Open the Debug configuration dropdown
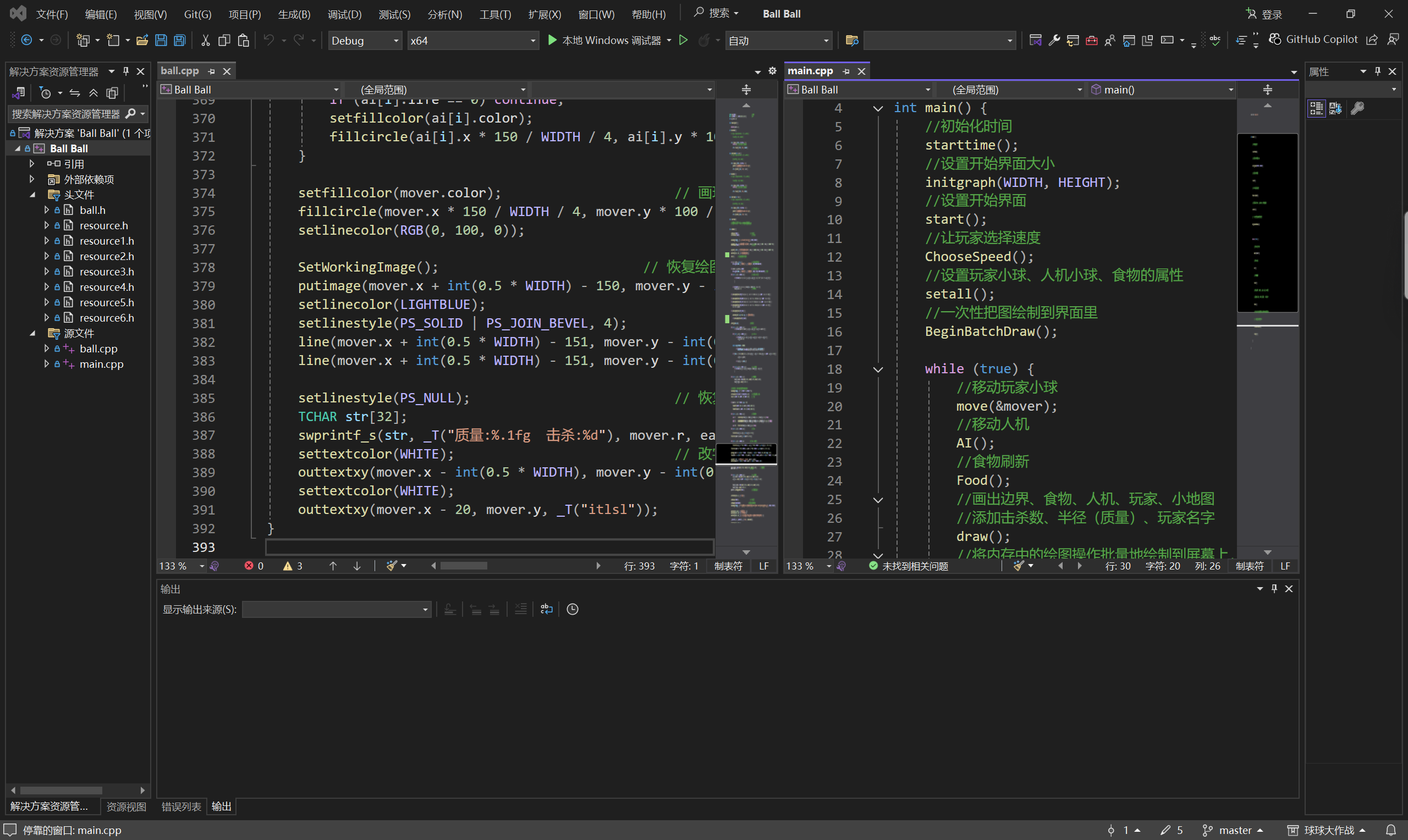 point(365,41)
